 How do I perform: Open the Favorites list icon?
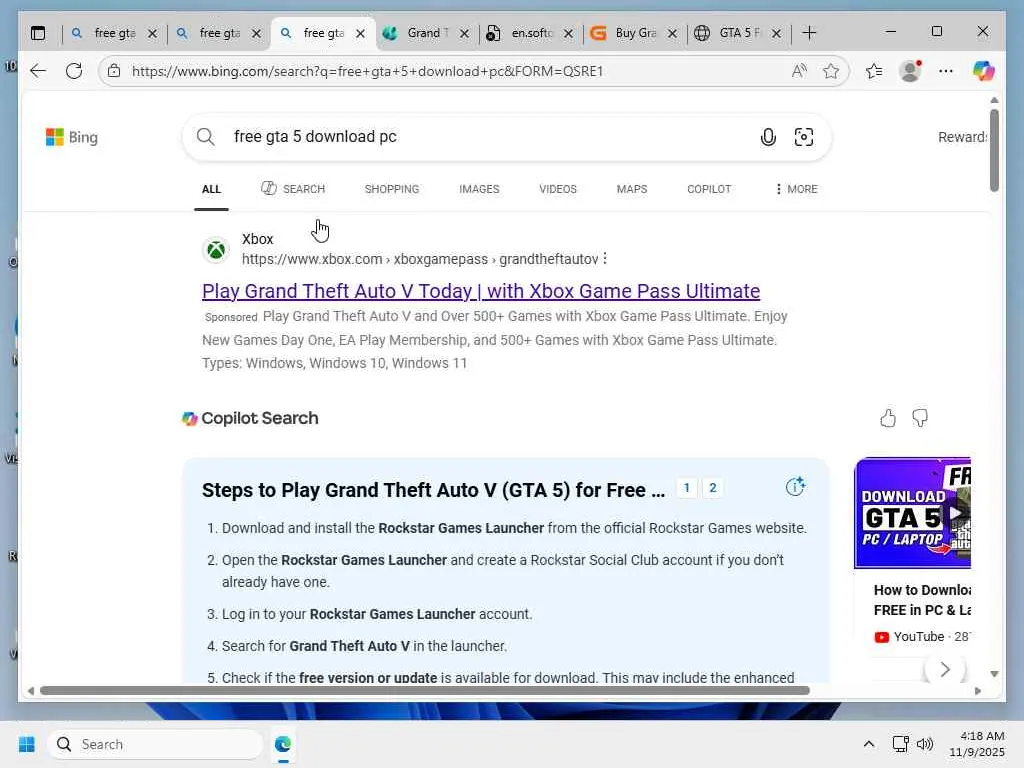tap(874, 71)
